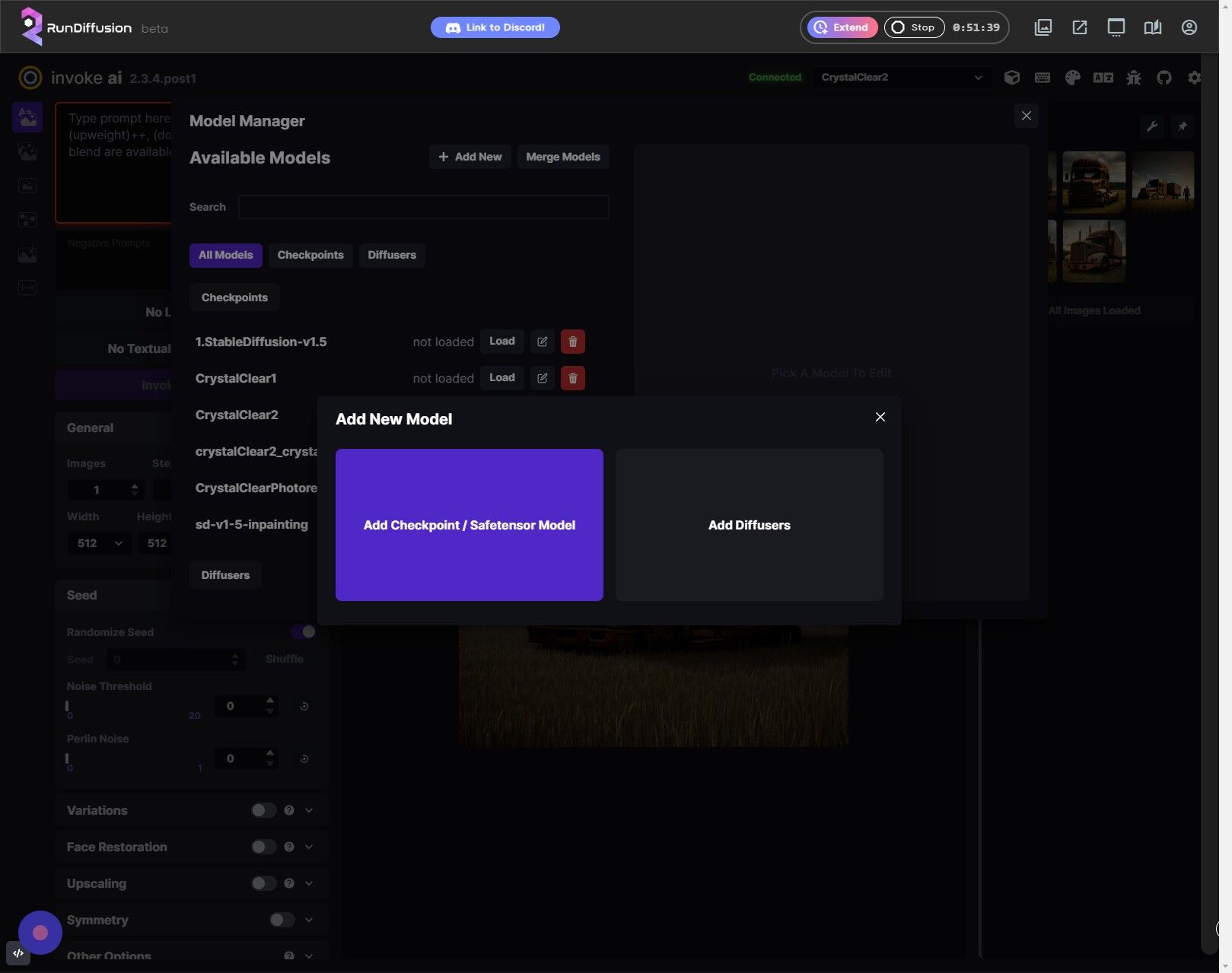Switch to the Diffusers filter tab
The height and width of the screenshot is (973, 1232).
point(391,255)
